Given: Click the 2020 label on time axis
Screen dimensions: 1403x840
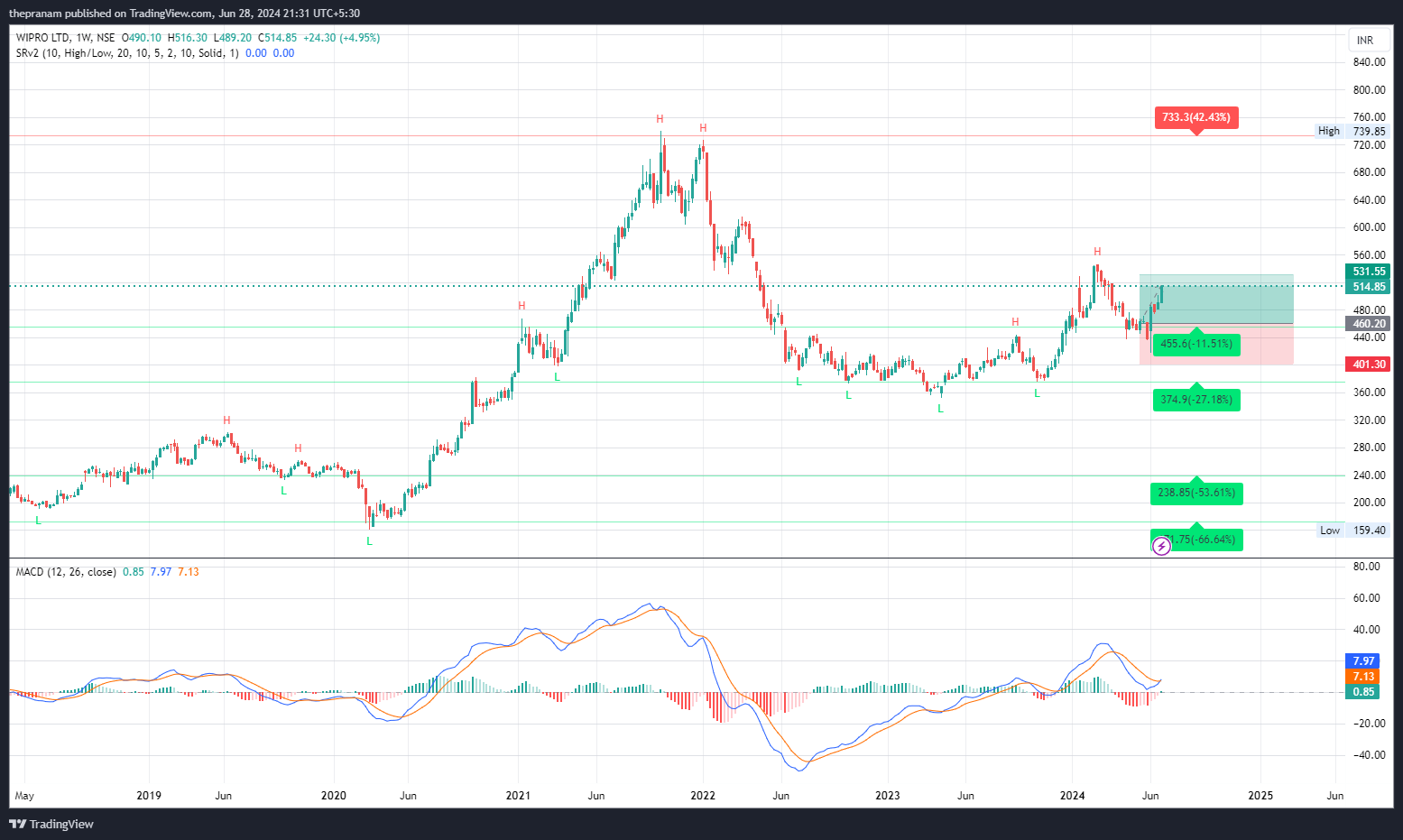Looking at the screenshot, I should coord(334,796).
